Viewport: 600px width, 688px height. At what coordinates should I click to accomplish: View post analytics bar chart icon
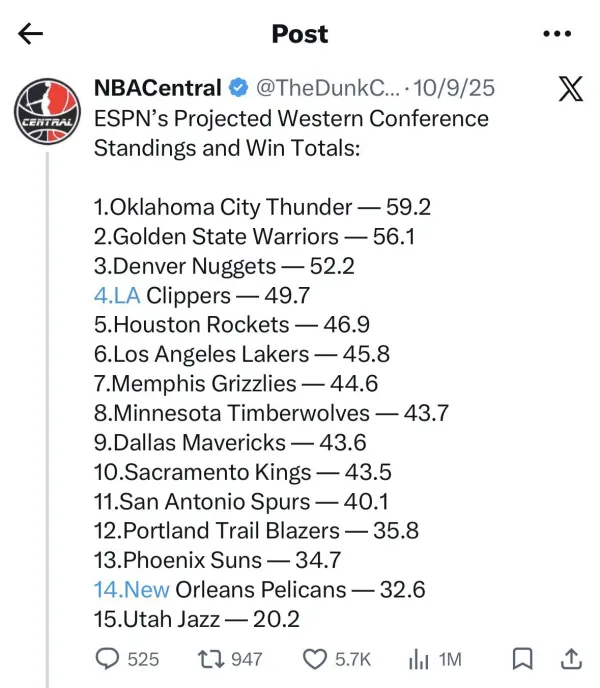point(418,659)
